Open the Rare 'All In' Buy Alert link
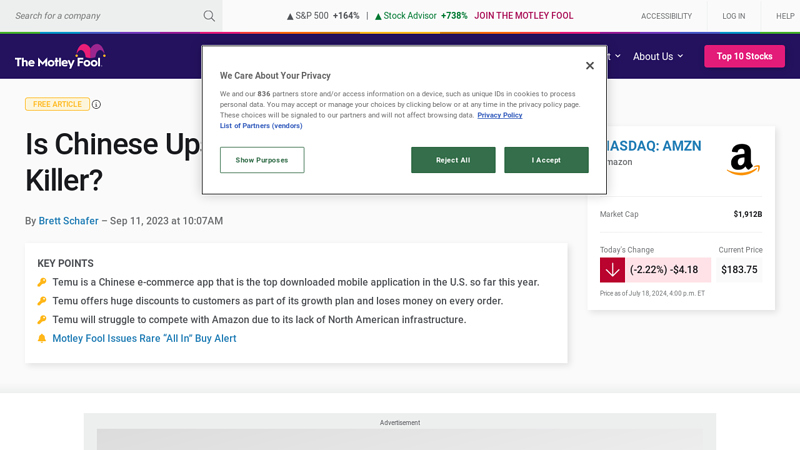 pyautogui.click(x=144, y=338)
